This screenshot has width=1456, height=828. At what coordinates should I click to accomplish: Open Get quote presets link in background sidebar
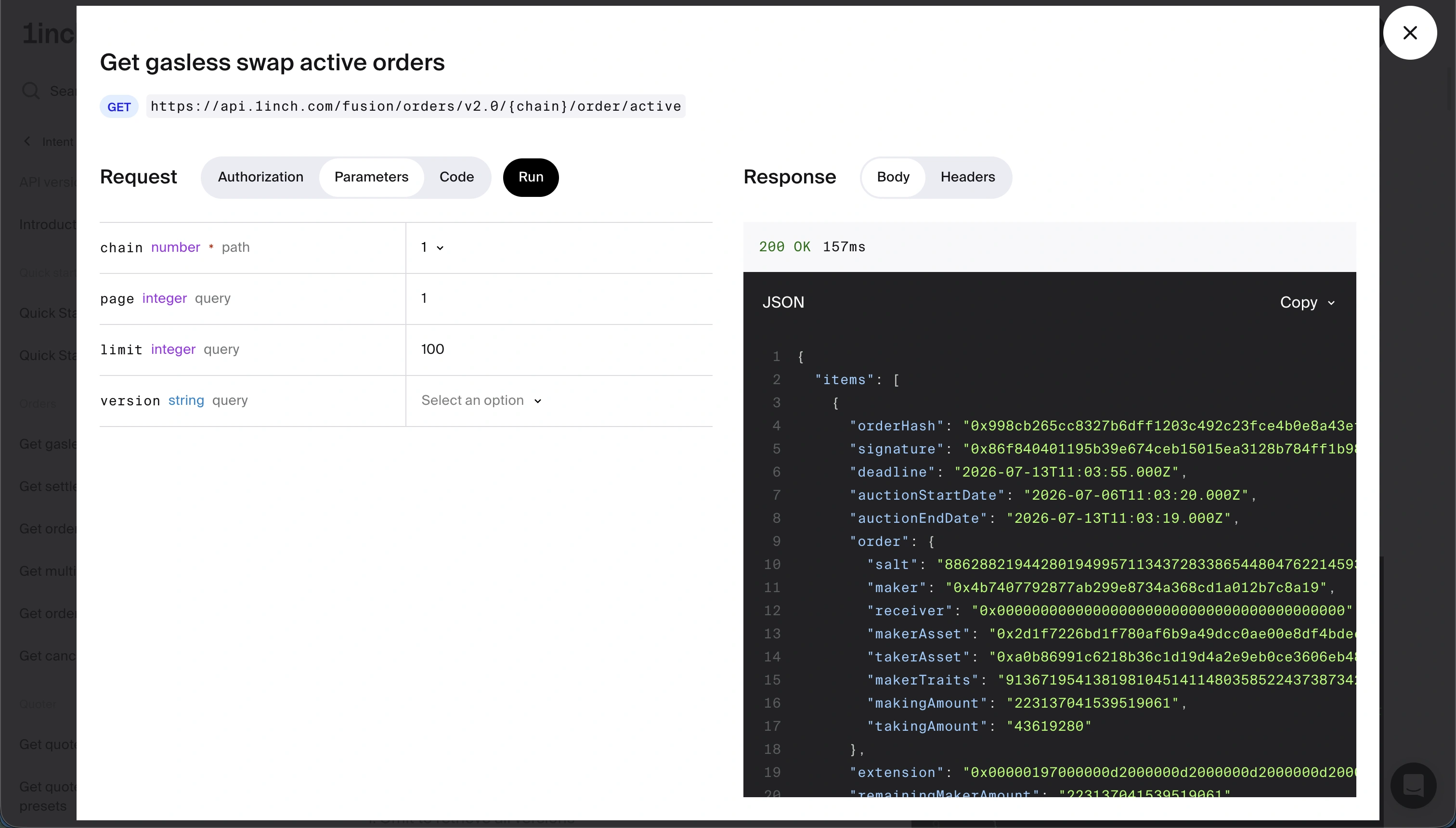coord(48,796)
